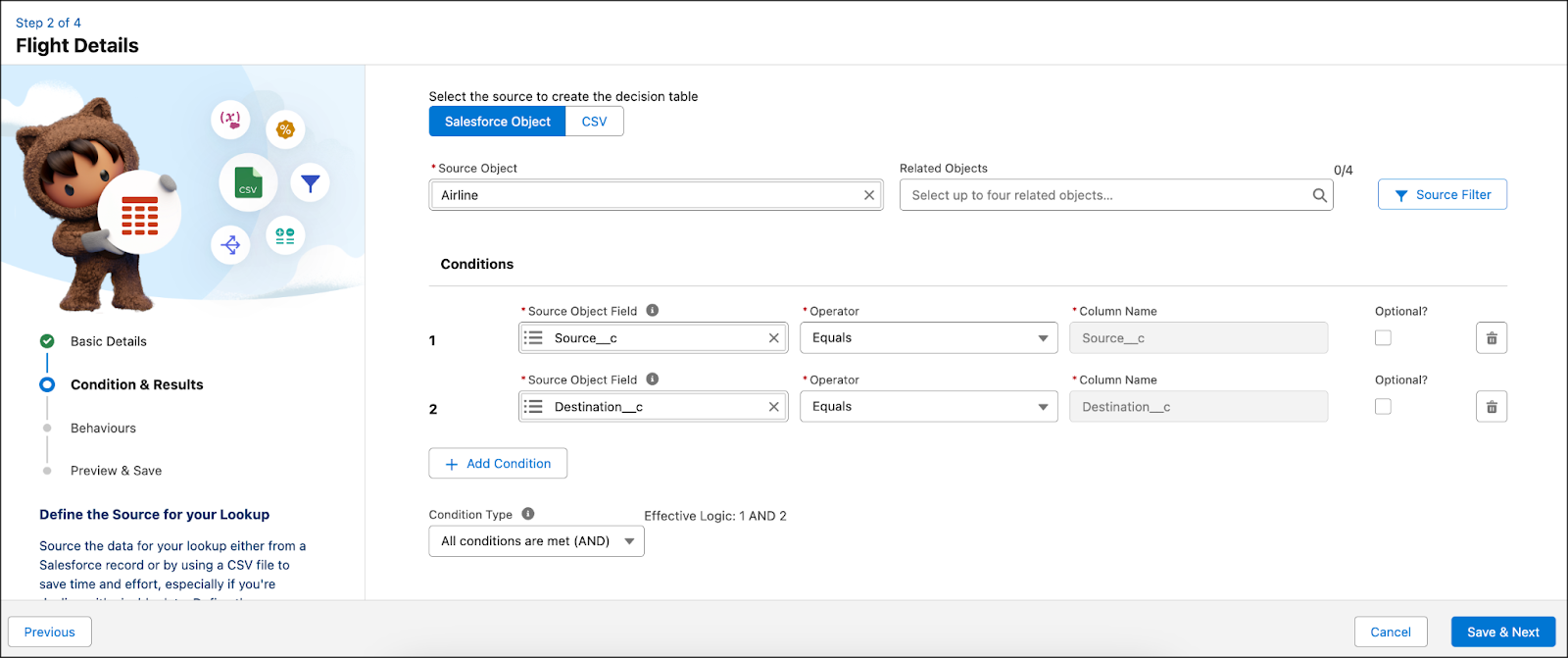Cancel the decision table setup
1568x658 pixels.
[1391, 633]
